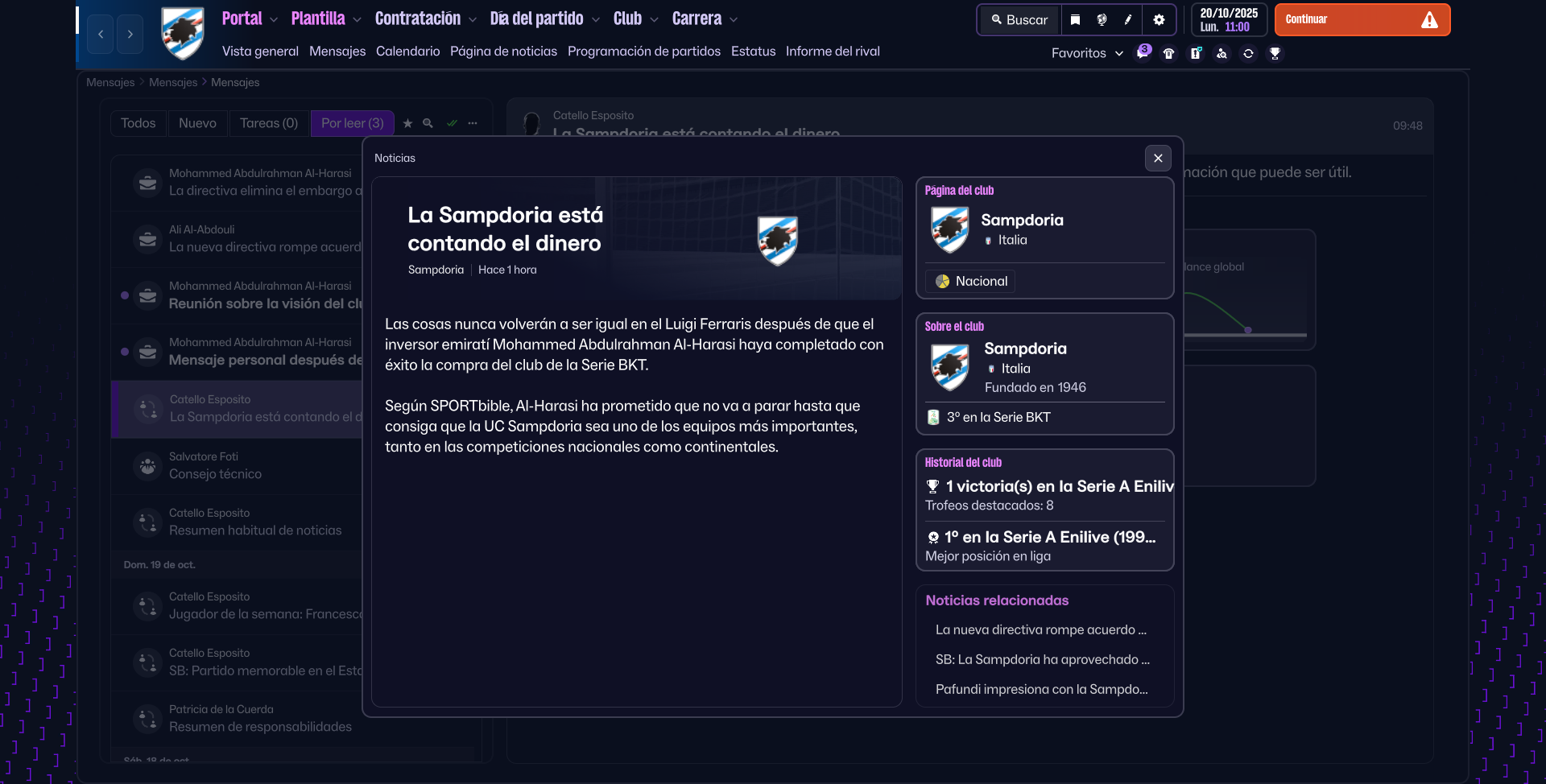Open the settings gear icon
The height and width of the screenshot is (784, 1546).
(x=1159, y=20)
